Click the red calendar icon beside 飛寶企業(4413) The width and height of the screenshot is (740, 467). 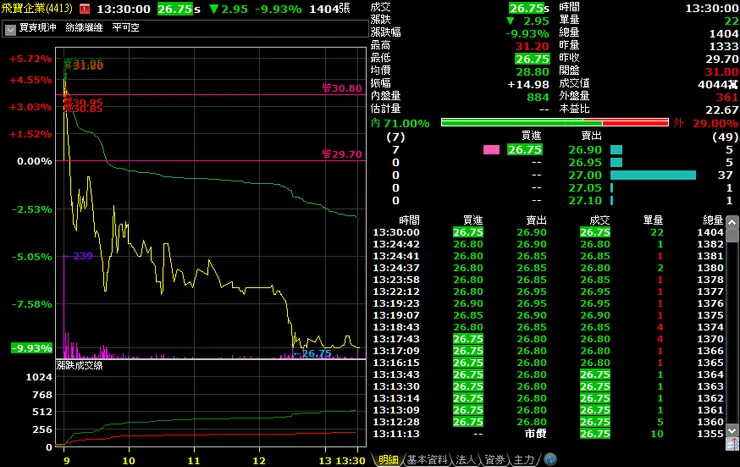tap(84, 8)
